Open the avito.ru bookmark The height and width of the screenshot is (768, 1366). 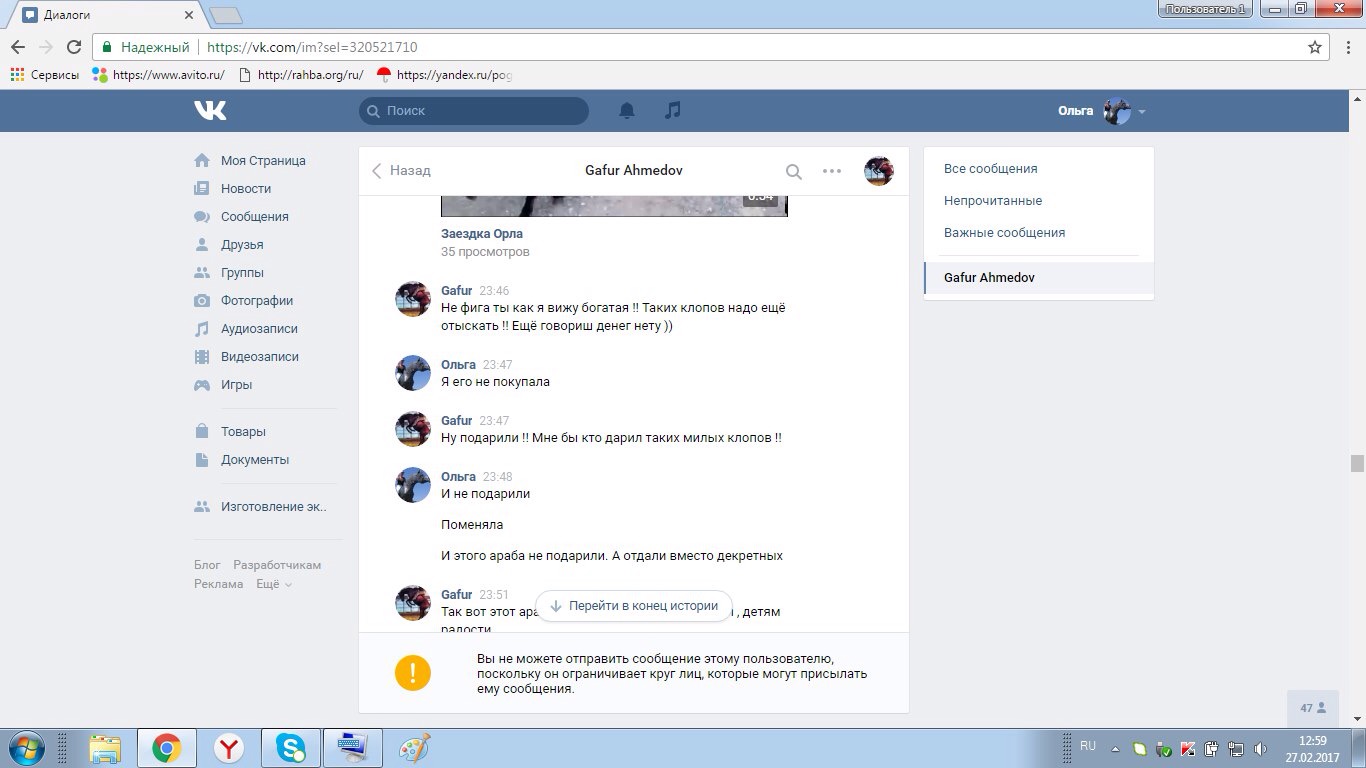click(x=158, y=75)
